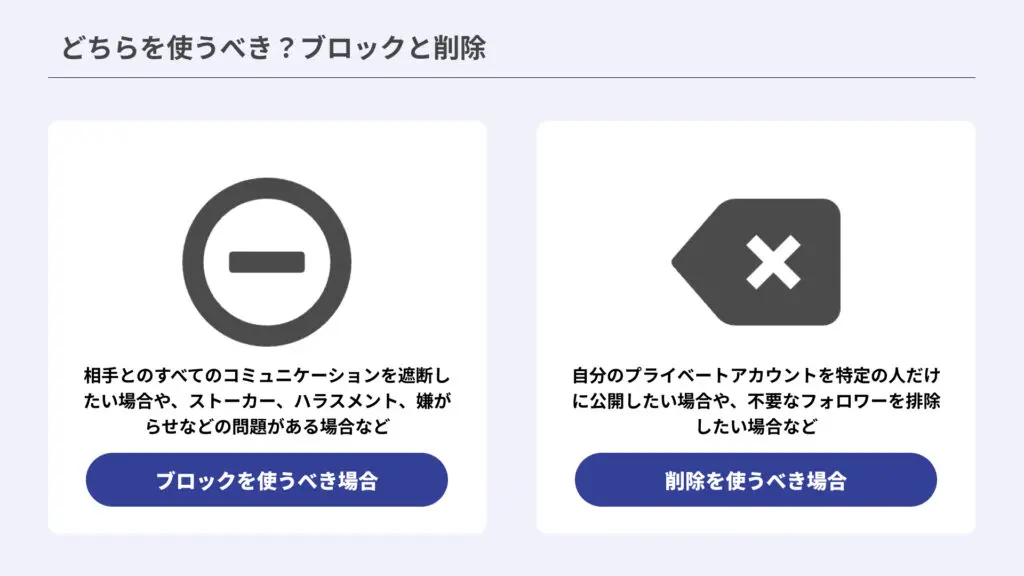Click the delete (backspace X) icon
The height and width of the screenshot is (576, 1024).
click(756, 262)
